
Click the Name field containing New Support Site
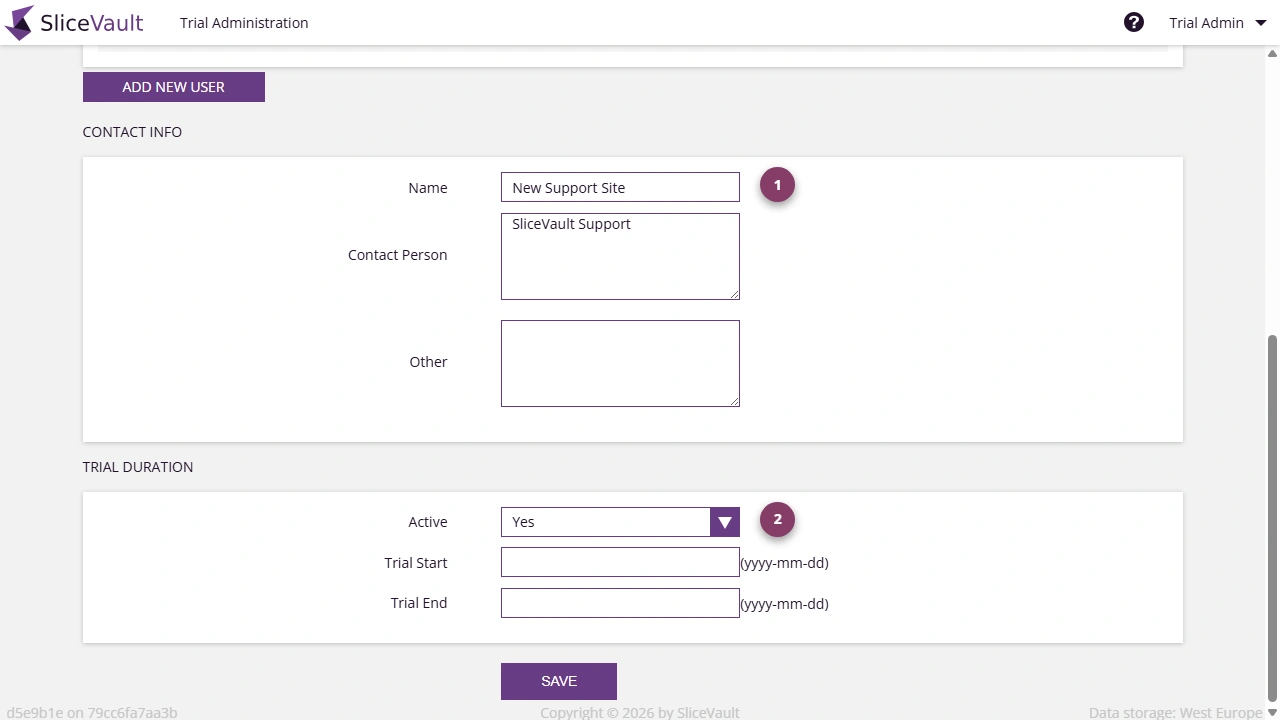point(619,187)
